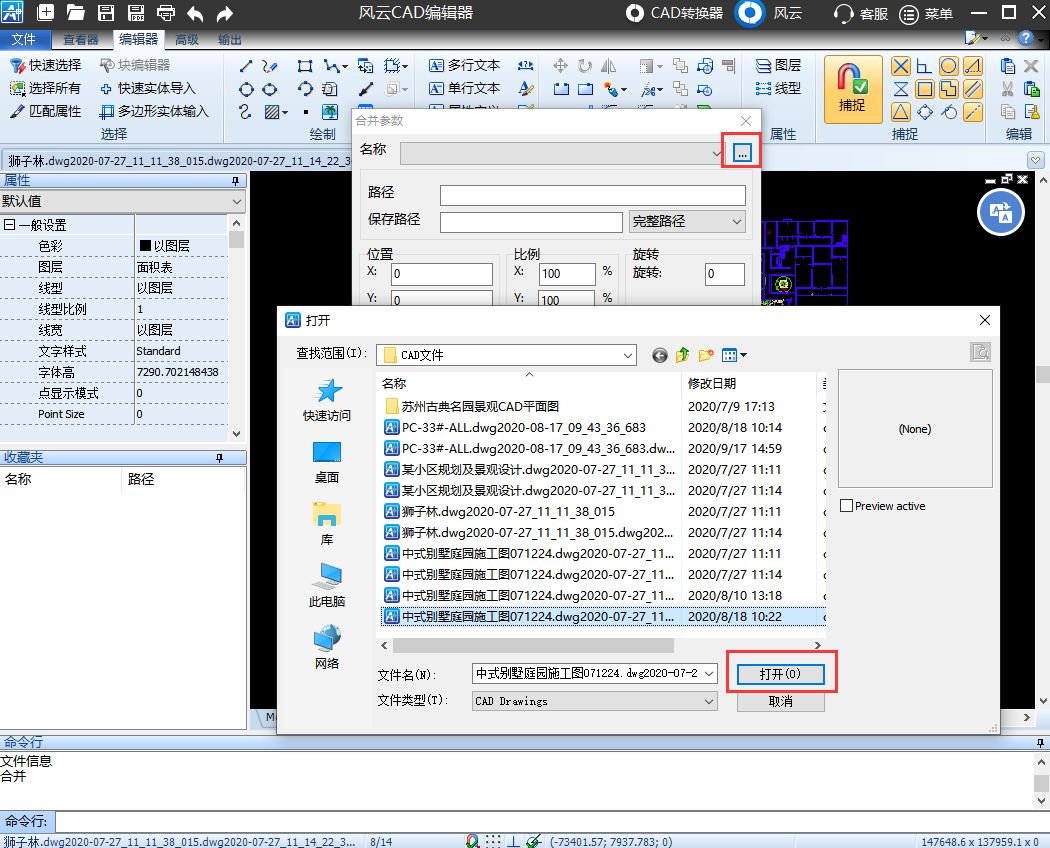Click the 命令行 command input field
This screenshot has width=1050, height=848.
click(x=551, y=821)
